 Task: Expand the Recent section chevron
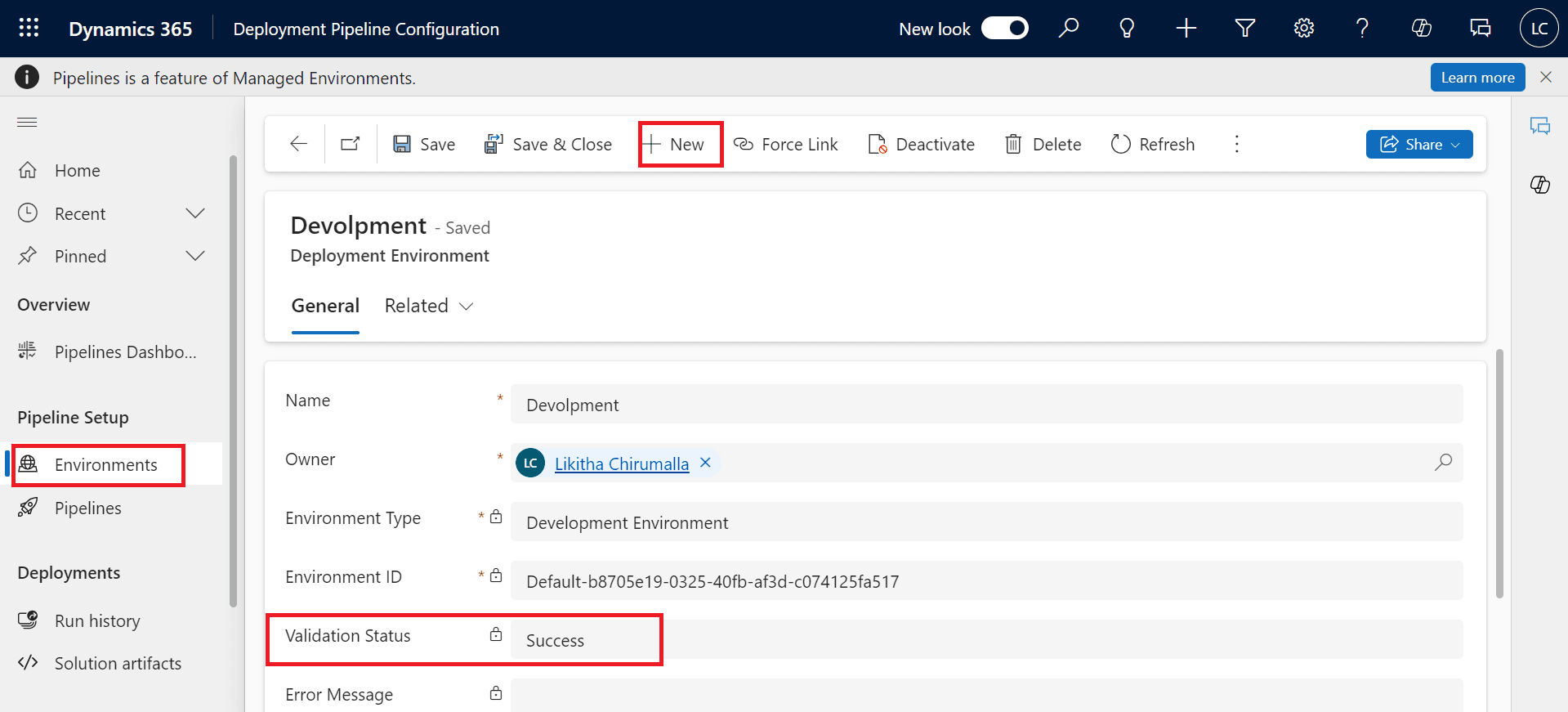pyautogui.click(x=195, y=214)
